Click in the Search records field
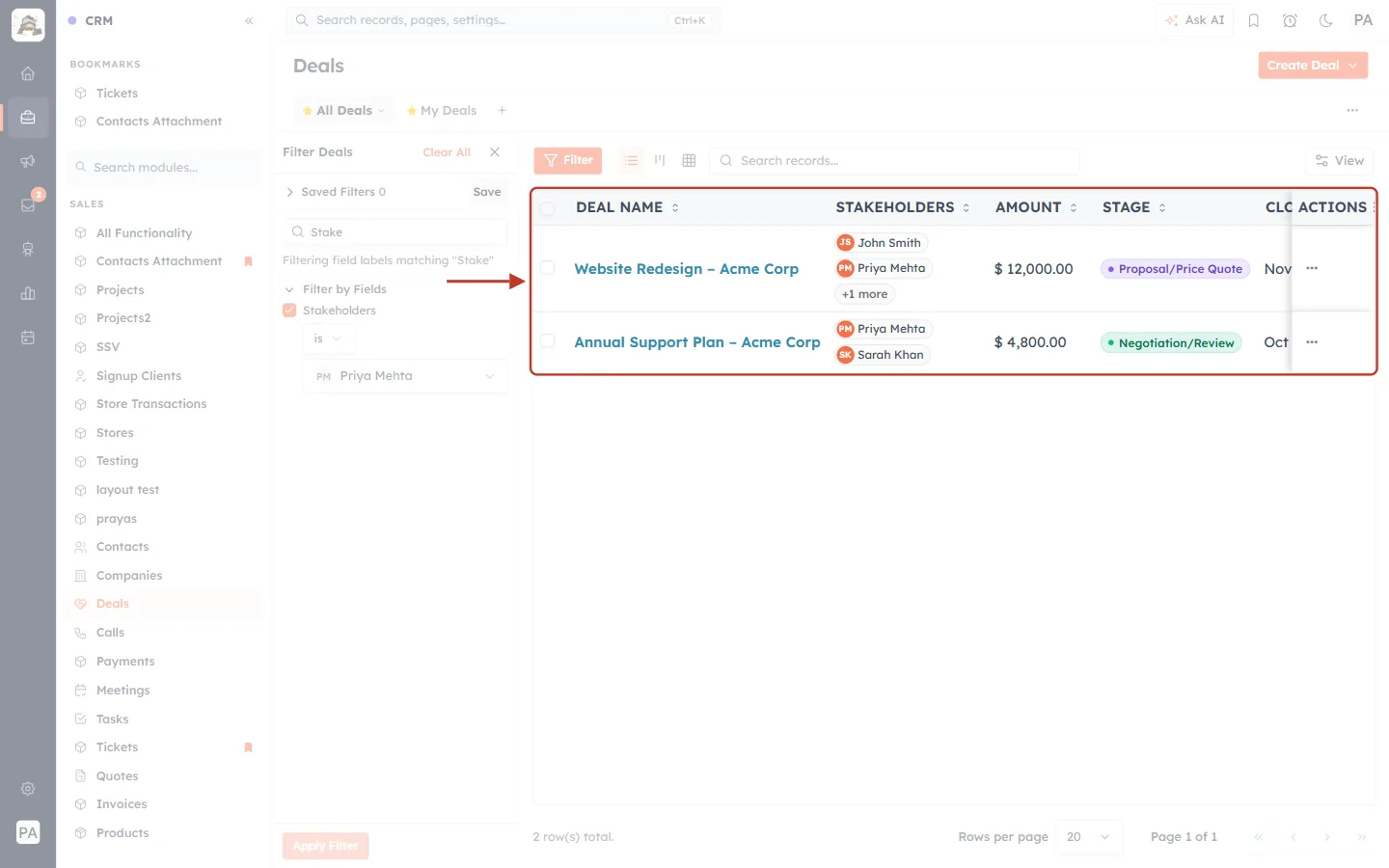The width and height of the screenshot is (1389, 868). [x=894, y=160]
